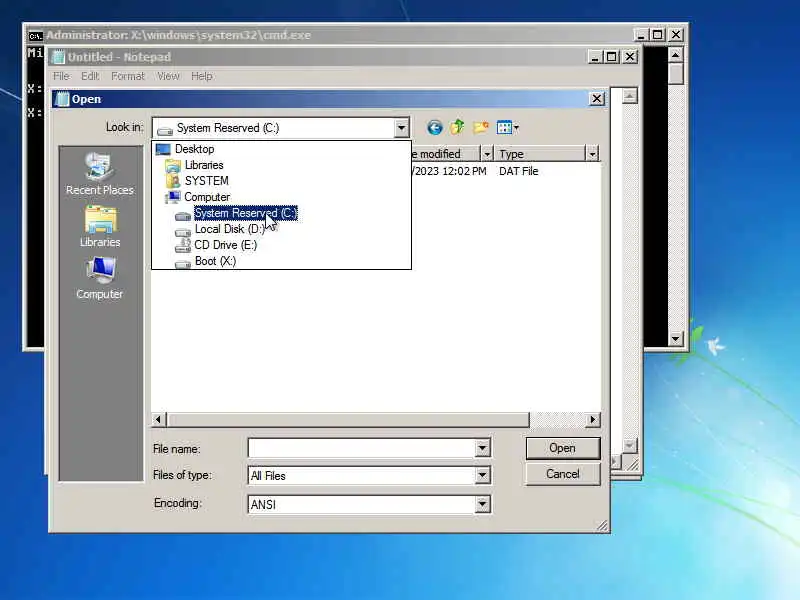This screenshot has height=600, width=800.
Task: Maximize the Notepad window
Action: (612, 57)
